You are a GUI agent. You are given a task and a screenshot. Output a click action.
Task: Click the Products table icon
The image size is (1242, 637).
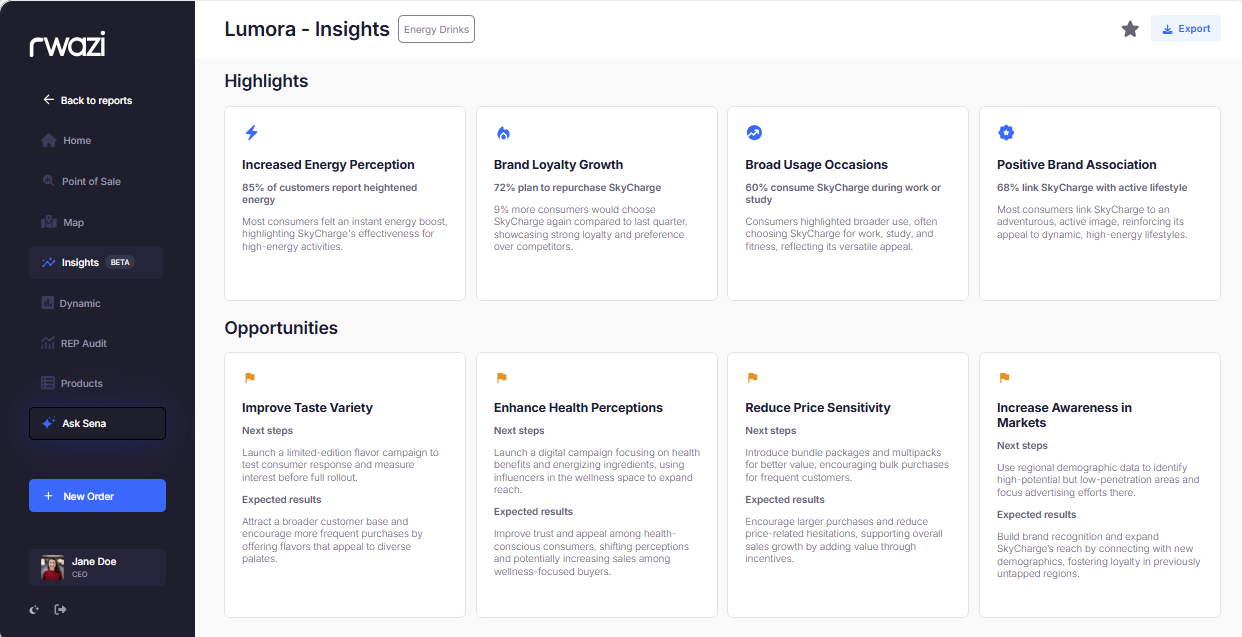[48, 383]
